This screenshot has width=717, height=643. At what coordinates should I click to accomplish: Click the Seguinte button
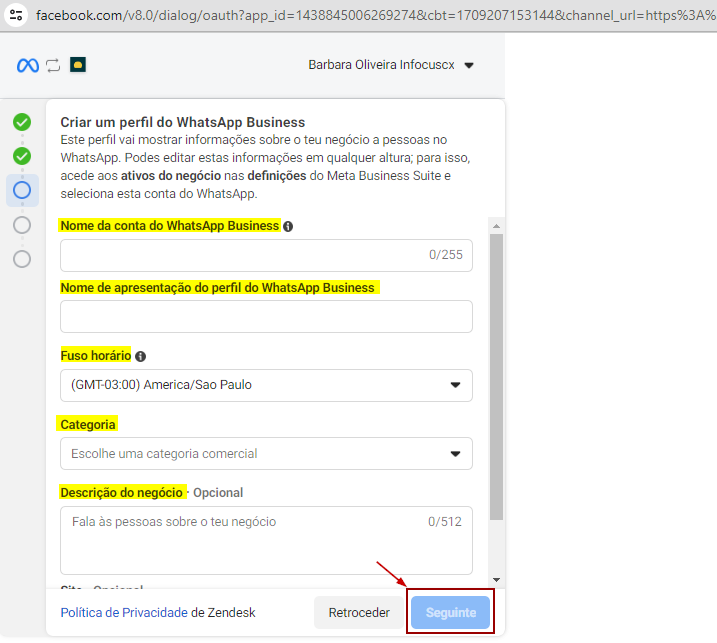[x=450, y=612]
